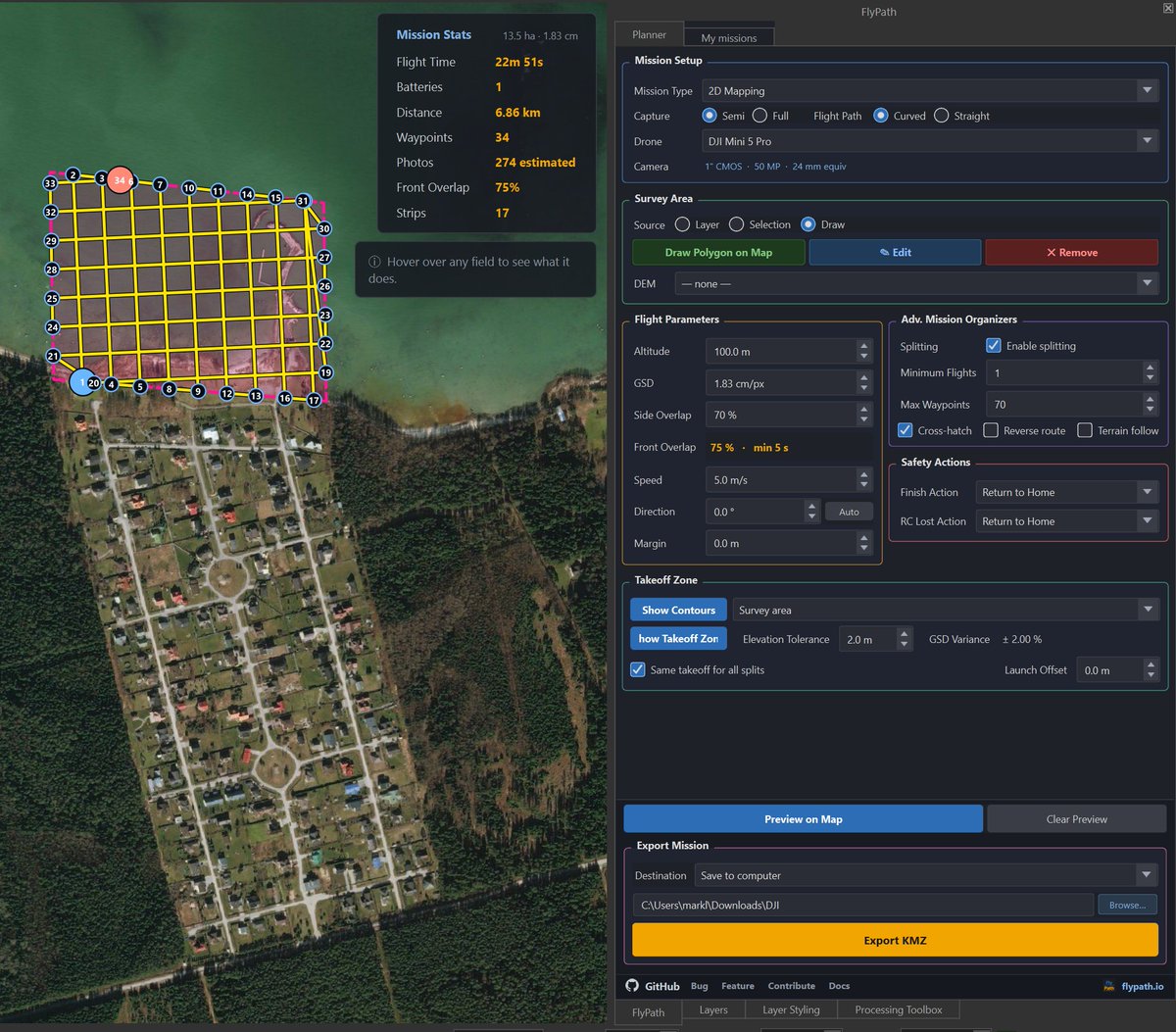The height and width of the screenshot is (1032, 1176).
Task: Toggle Same takeoff for all splits
Action: coord(638,669)
